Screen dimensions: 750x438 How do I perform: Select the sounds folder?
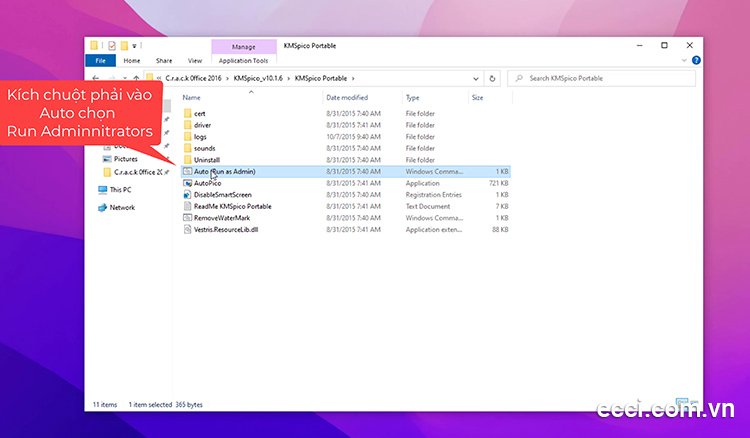204,148
